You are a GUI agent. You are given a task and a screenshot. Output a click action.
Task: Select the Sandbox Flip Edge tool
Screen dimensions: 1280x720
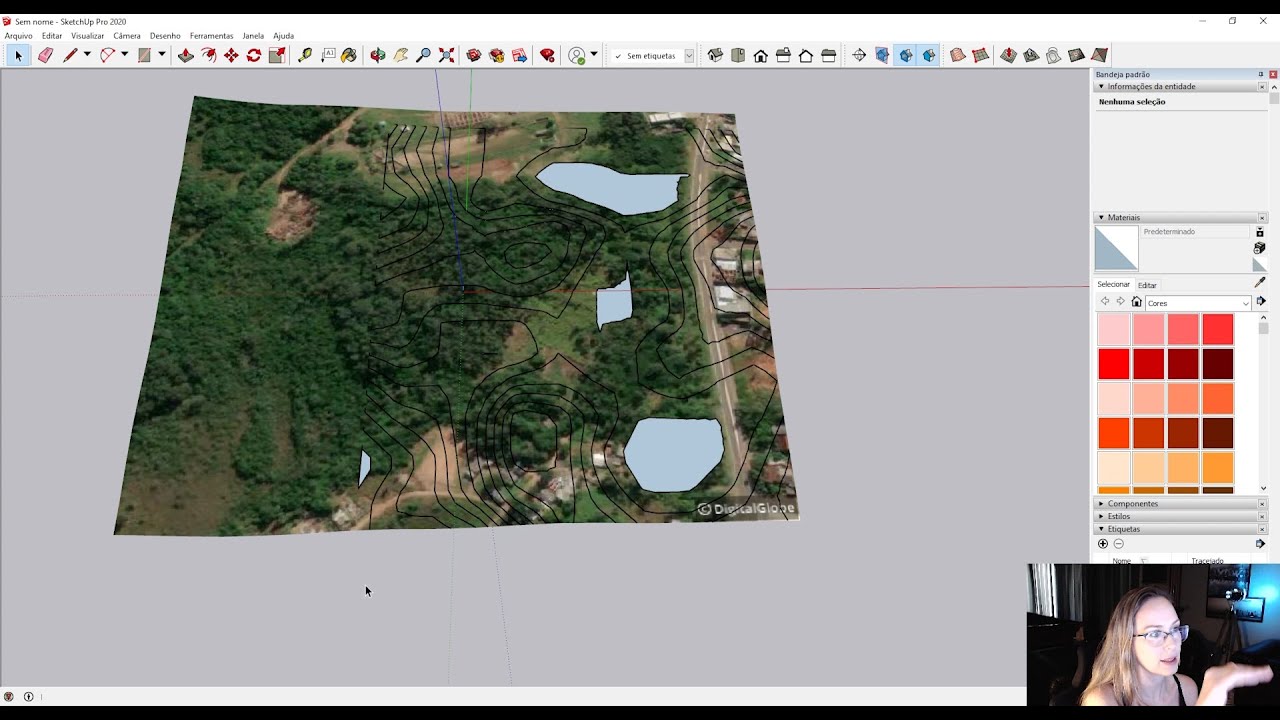[x=1099, y=56]
